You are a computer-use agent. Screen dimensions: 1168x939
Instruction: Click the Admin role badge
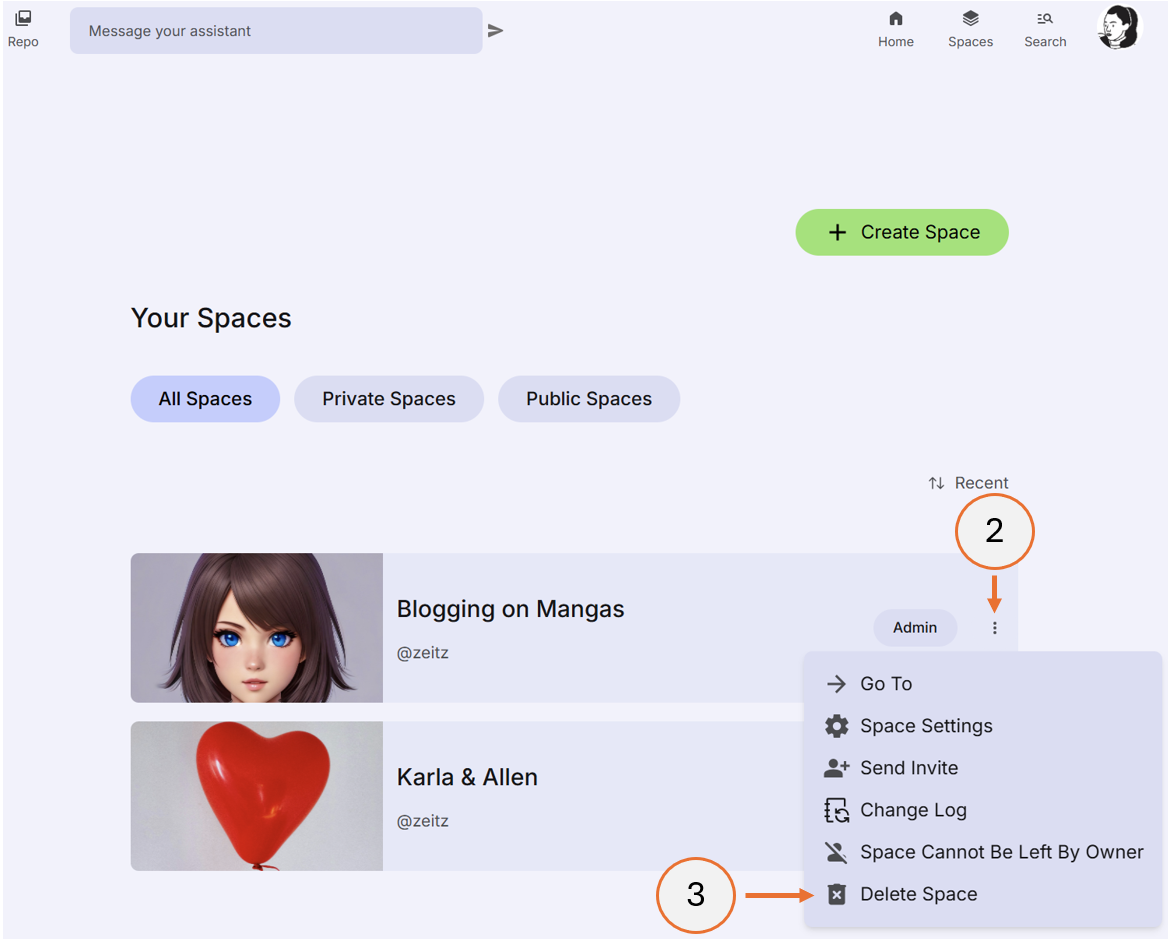(x=915, y=628)
